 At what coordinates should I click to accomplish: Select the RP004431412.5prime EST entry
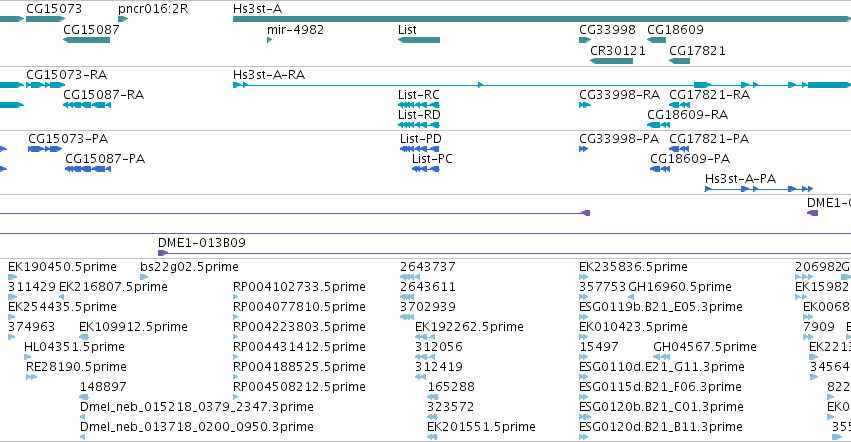pos(299,347)
